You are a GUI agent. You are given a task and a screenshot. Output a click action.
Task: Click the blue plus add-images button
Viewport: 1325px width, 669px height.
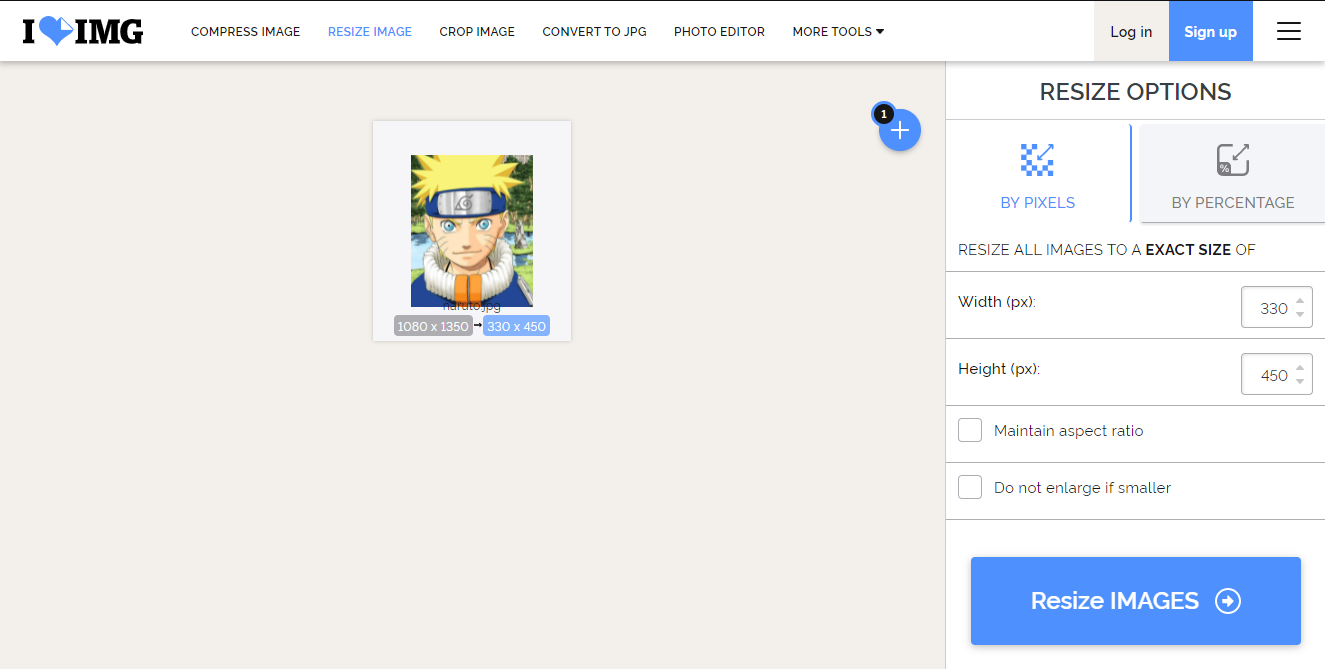pyautogui.click(x=900, y=130)
